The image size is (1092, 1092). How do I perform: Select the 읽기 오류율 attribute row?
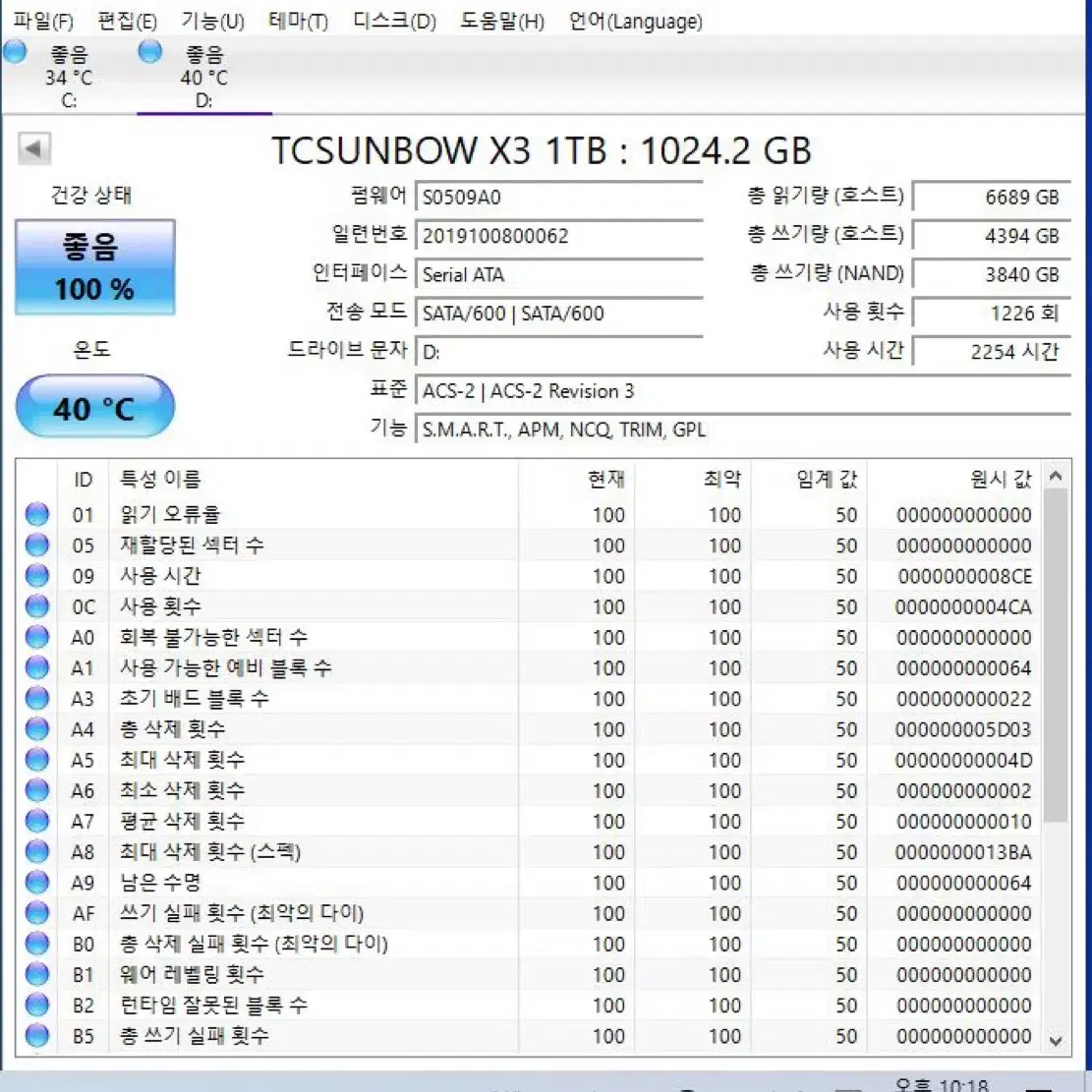(x=529, y=515)
